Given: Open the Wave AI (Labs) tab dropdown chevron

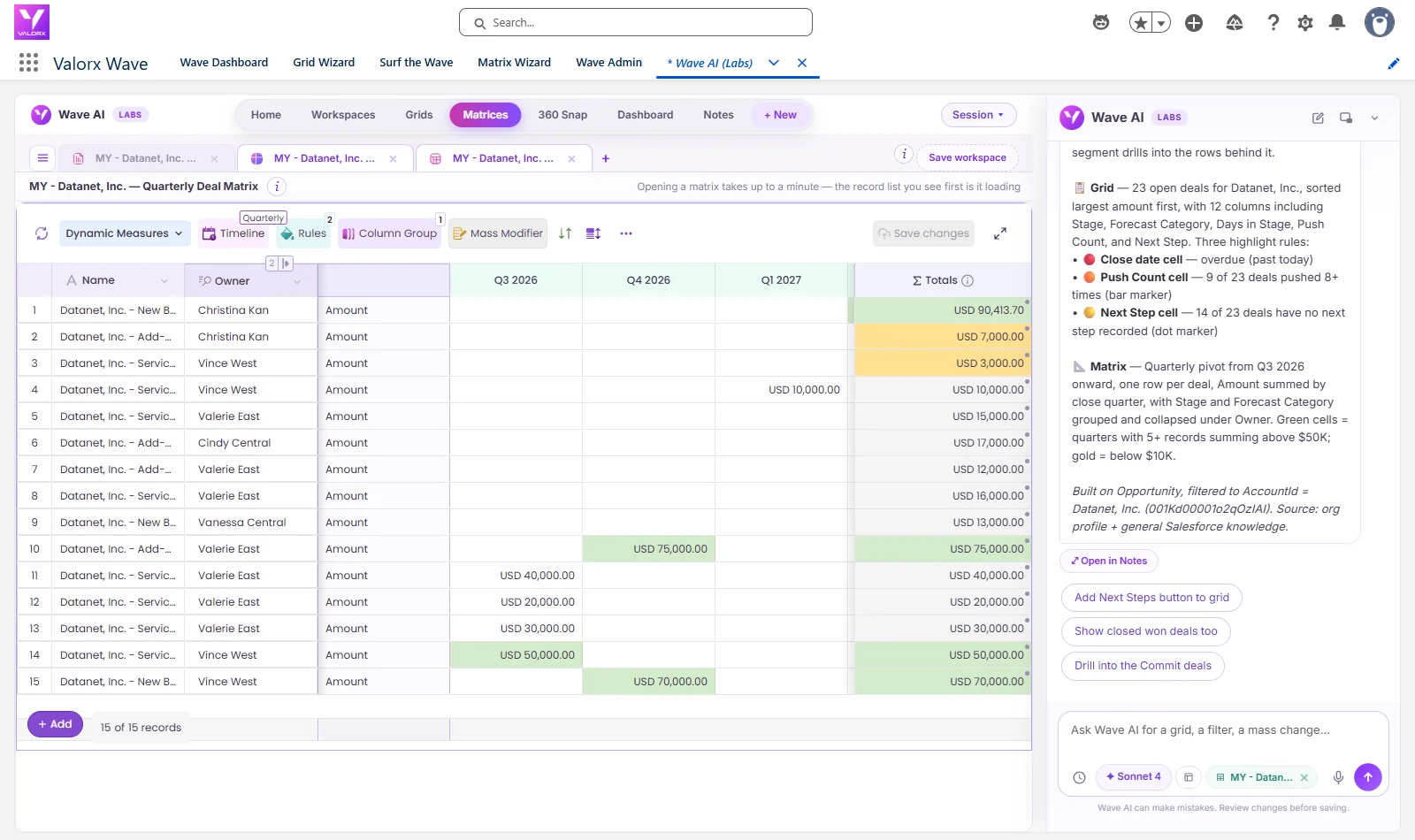Looking at the screenshot, I should (774, 63).
